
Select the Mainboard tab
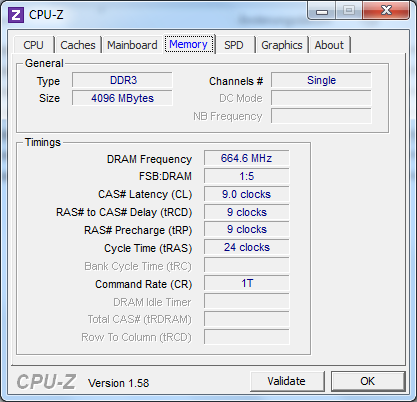(x=132, y=45)
